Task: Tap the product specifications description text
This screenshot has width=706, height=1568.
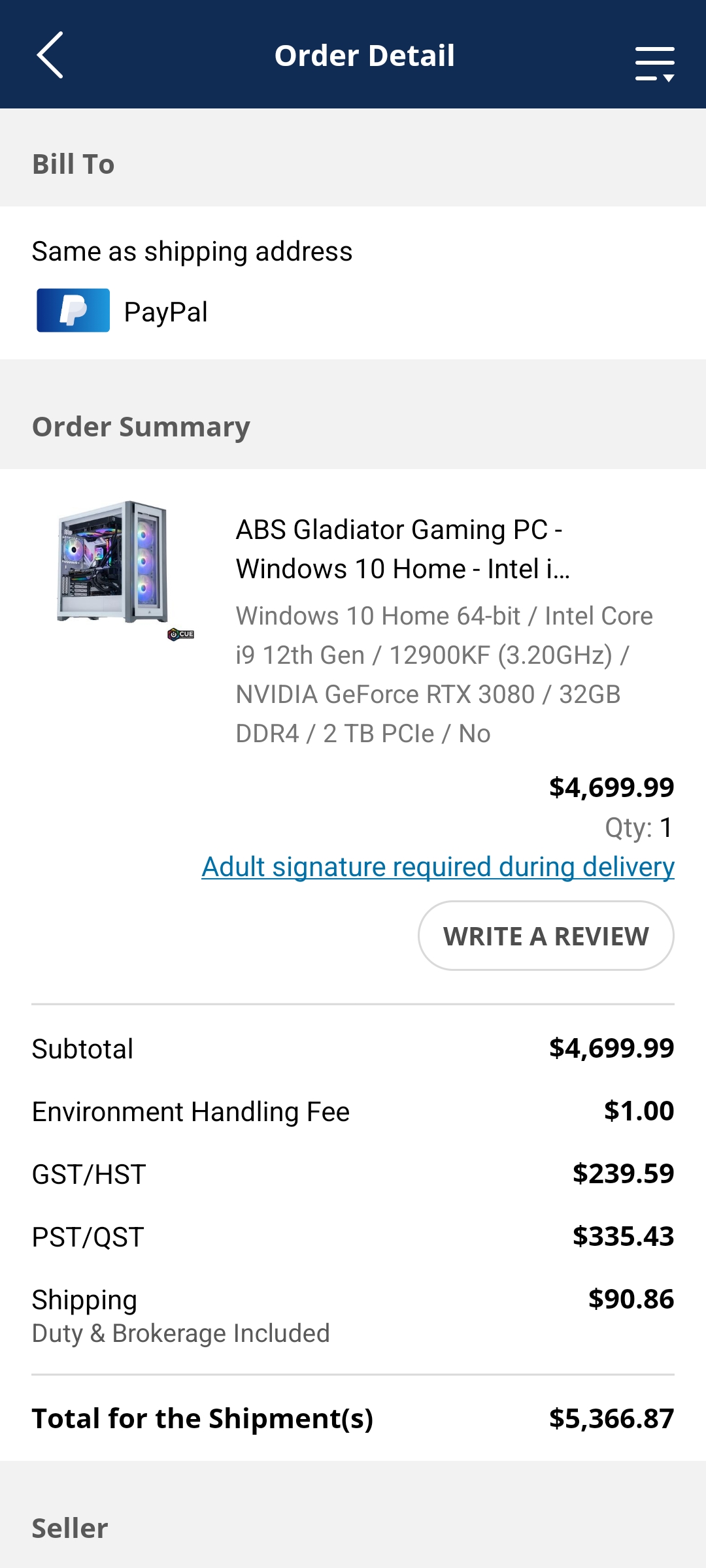Action: [444, 674]
